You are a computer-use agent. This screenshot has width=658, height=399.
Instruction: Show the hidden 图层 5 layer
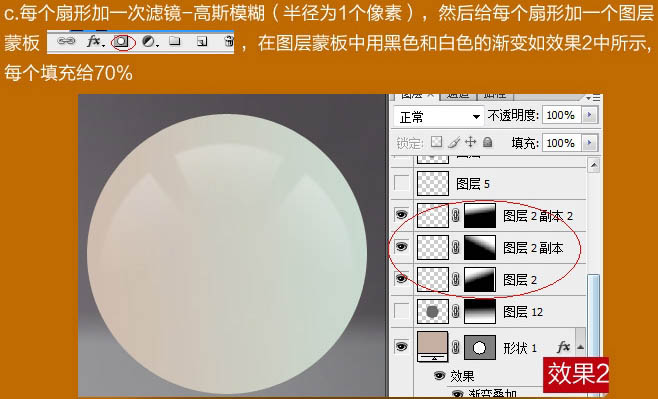[x=402, y=183]
